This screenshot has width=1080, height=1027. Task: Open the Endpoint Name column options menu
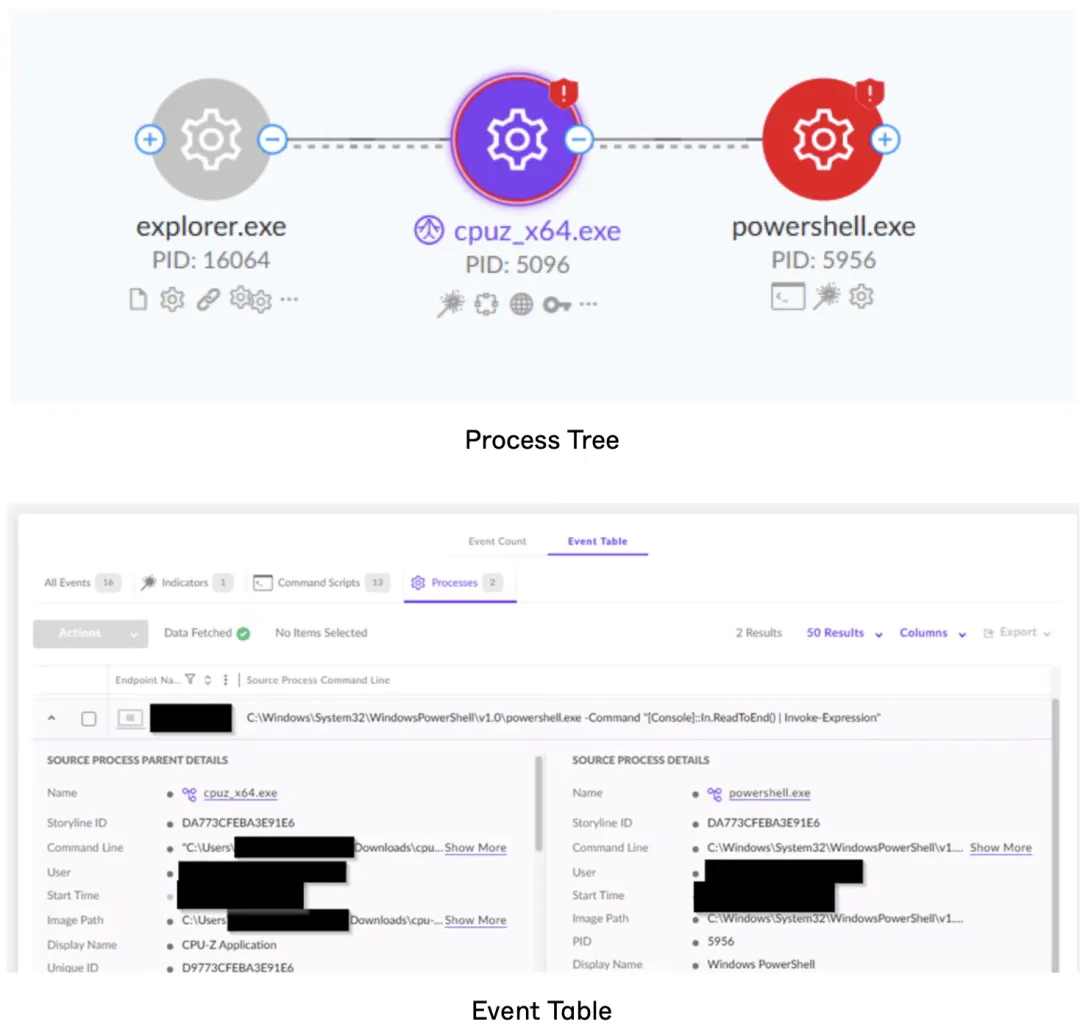click(x=225, y=680)
